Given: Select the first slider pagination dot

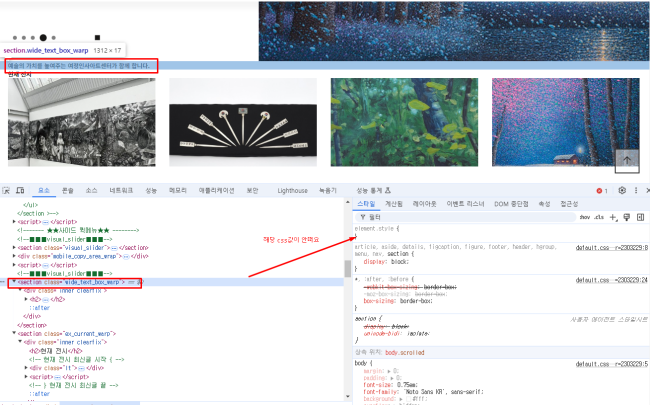Looking at the screenshot, I should coord(15,38).
